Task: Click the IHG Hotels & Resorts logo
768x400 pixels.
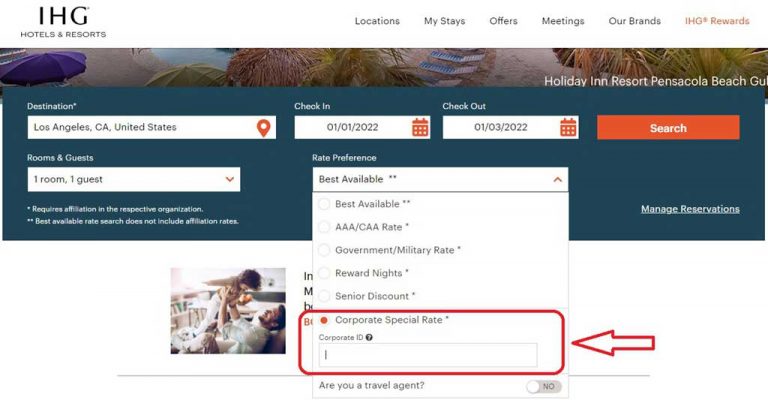Action: click(63, 22)
